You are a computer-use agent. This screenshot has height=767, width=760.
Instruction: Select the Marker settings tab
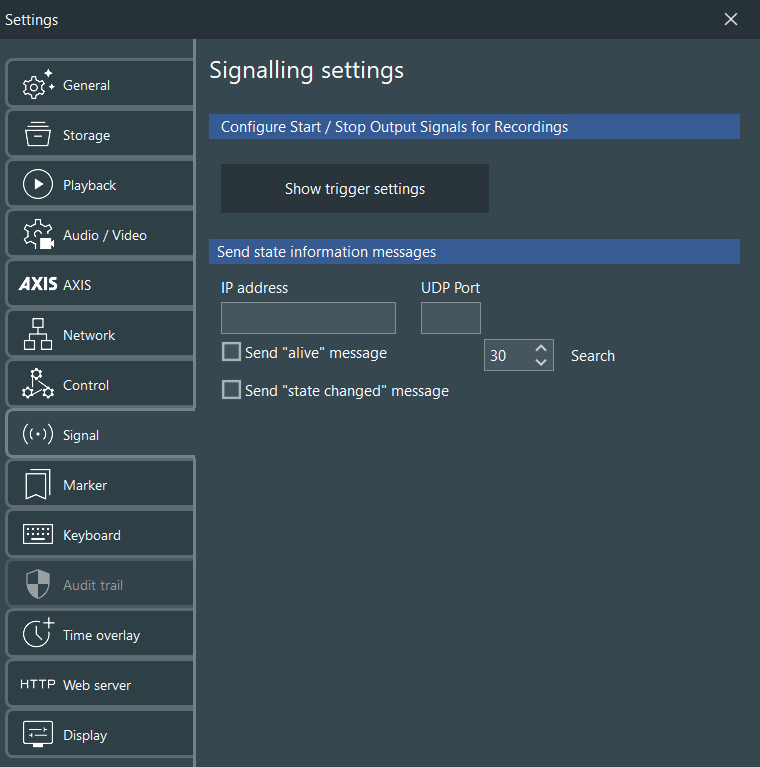pos(100,484)
